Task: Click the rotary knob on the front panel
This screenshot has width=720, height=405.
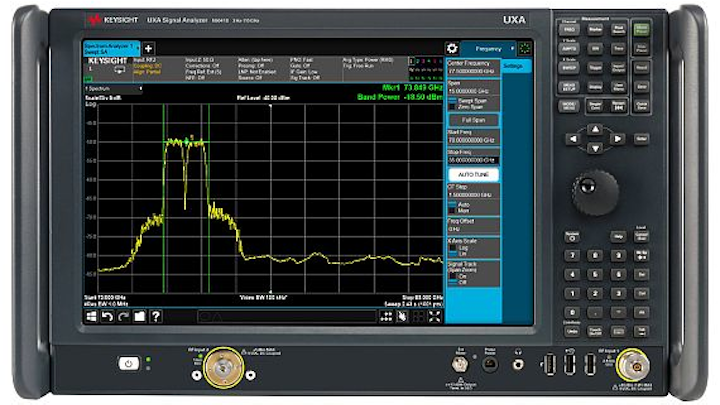Action: (595, 192)
